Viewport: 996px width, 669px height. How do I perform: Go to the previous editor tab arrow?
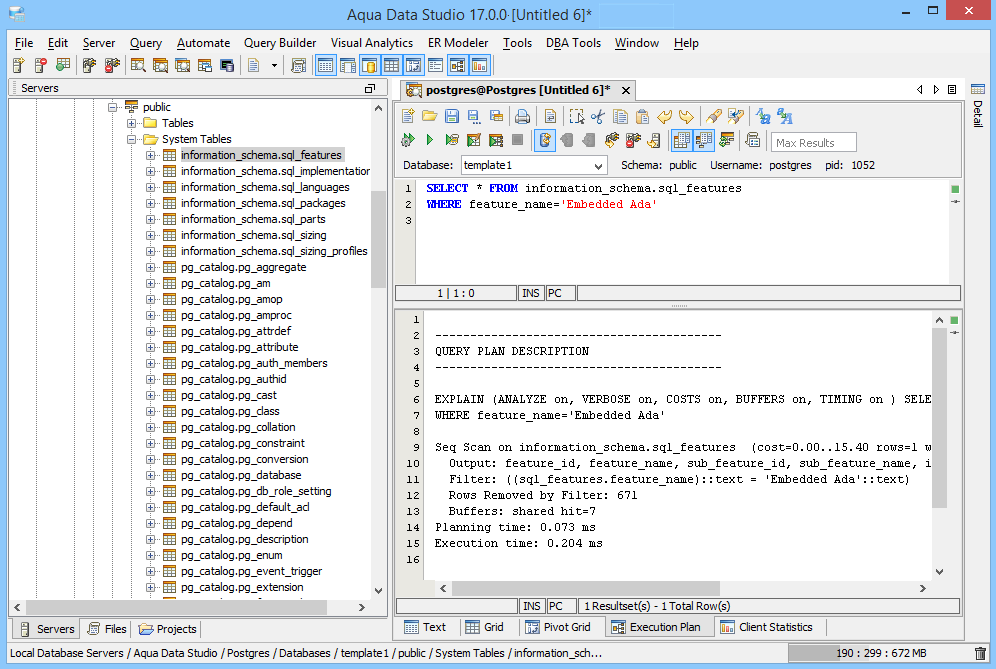pyautogui.click(x=919, y=90)
